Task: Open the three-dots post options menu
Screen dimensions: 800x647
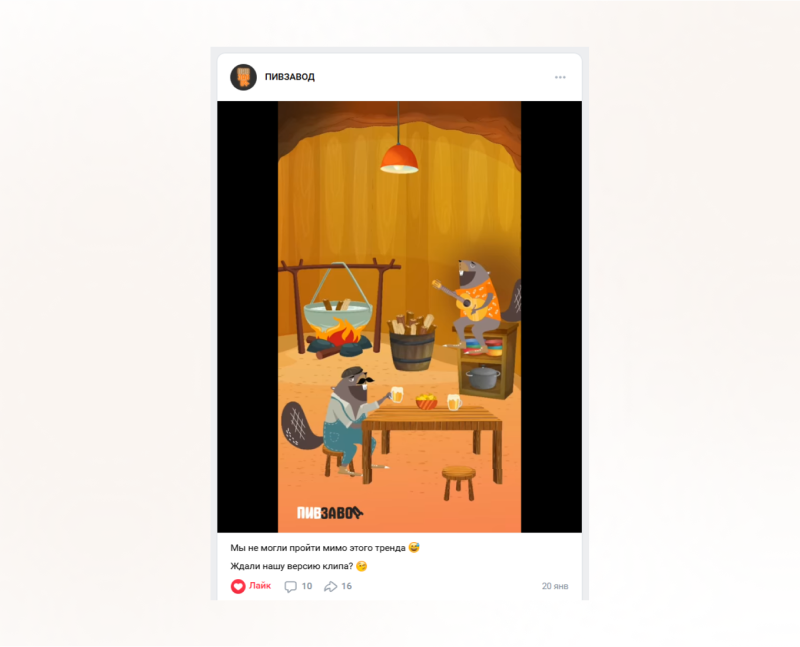Action: 560,77
